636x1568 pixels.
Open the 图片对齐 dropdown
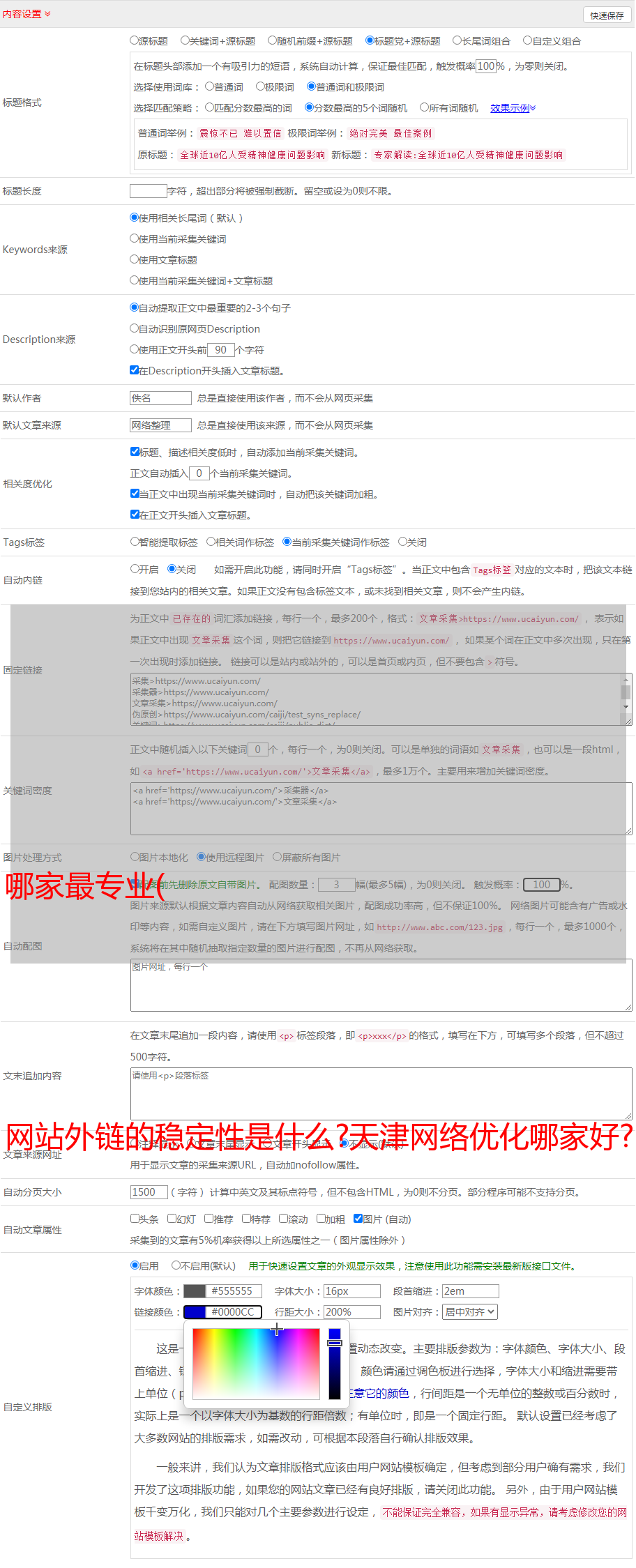(x=471, y=1312)
